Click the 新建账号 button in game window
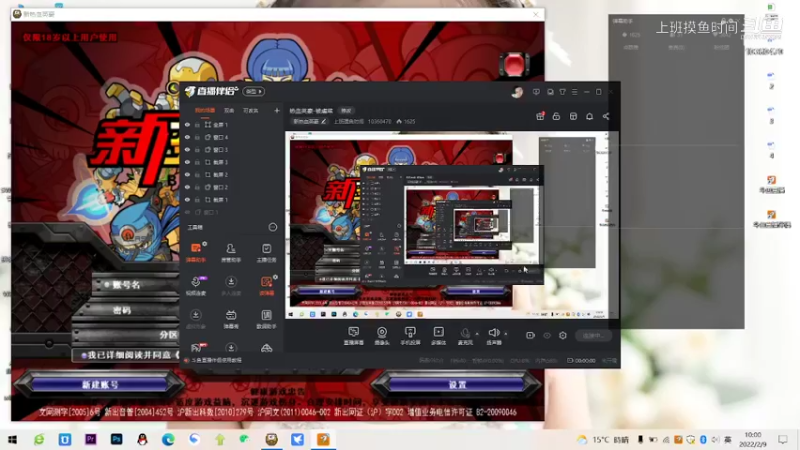The image size is (800, 450). [100, 384]
